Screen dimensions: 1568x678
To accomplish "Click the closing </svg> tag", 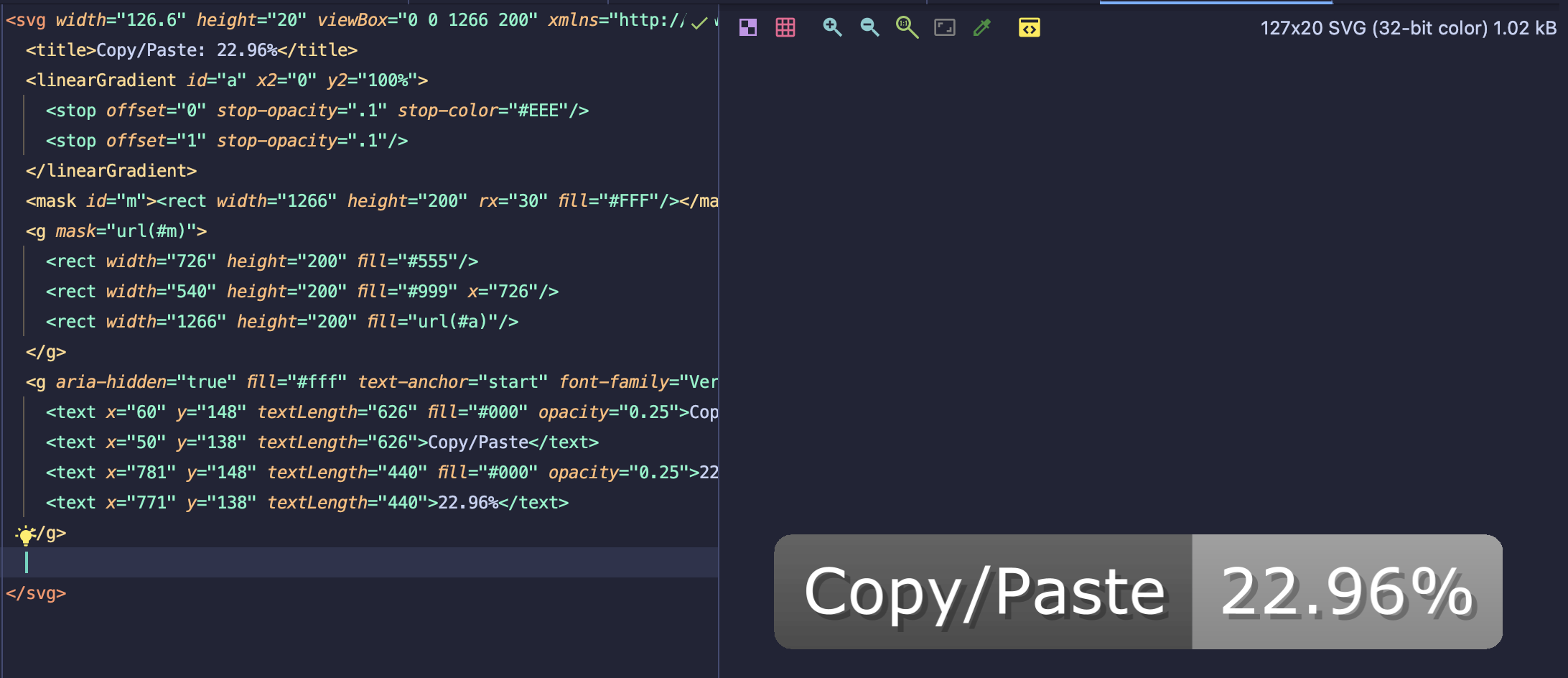I will tap(36, 593).
